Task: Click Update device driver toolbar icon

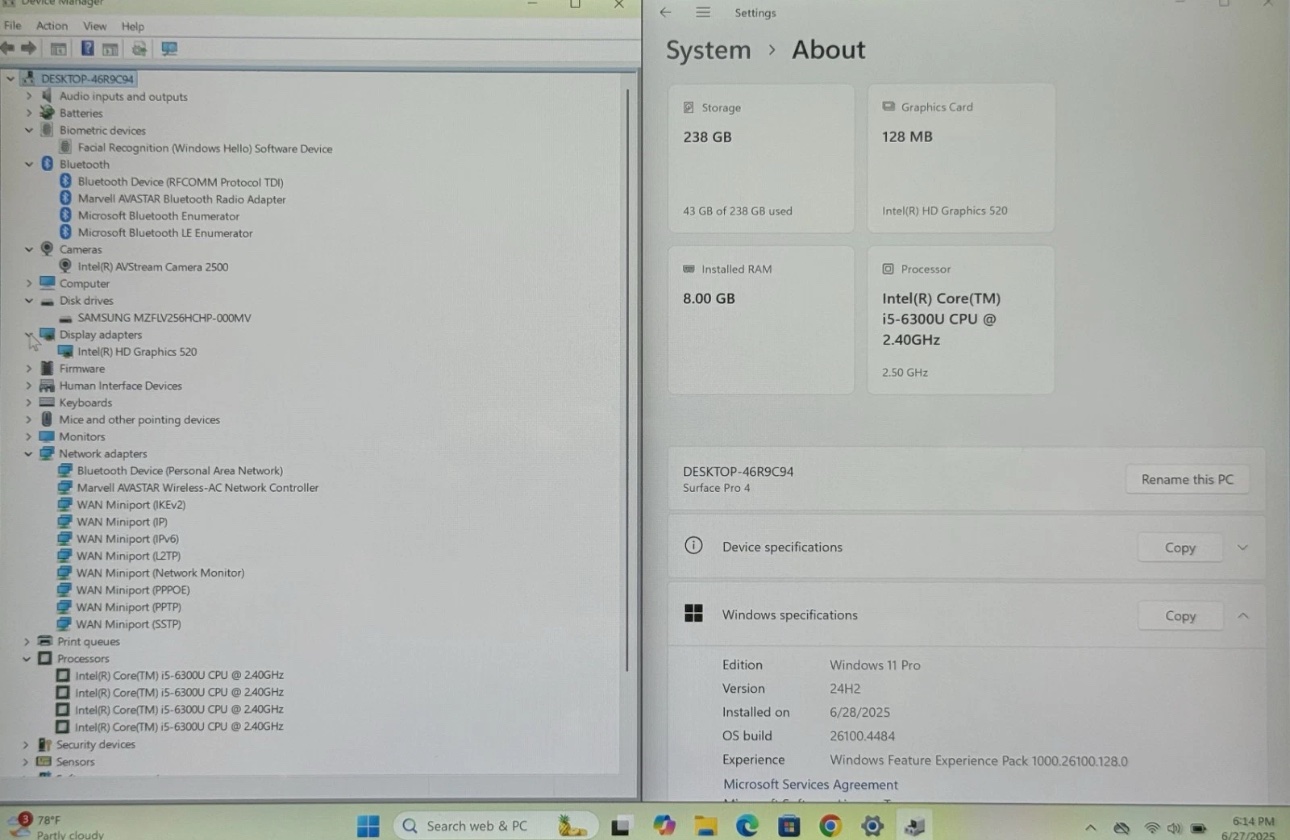Action: click(139, 48)
